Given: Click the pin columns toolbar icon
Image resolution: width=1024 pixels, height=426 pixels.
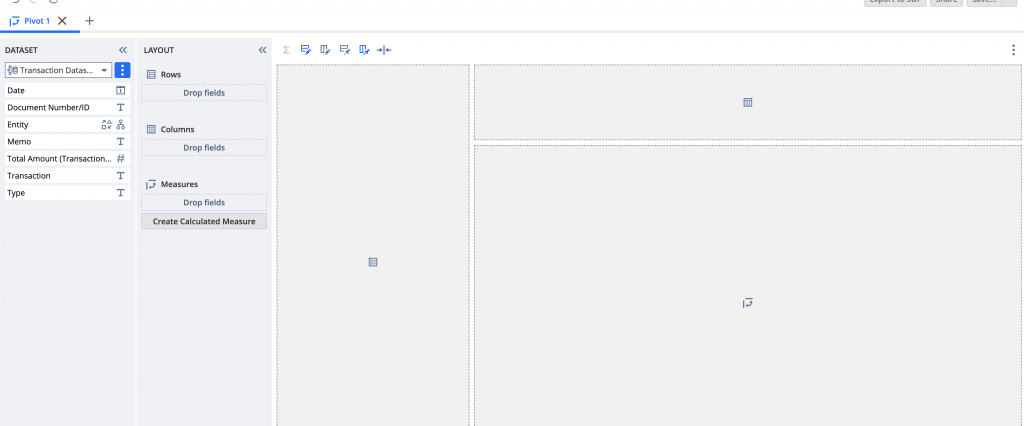Looking at the screenshot, I should tap(364, 50).
